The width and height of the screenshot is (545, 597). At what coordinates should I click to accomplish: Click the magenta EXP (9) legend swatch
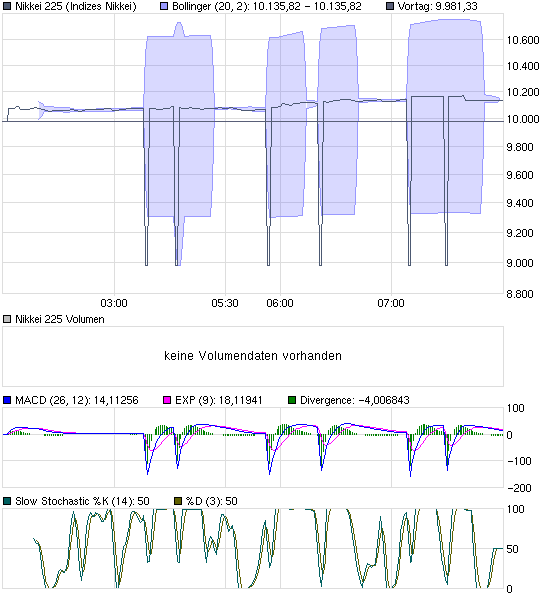tap(167, 400)
